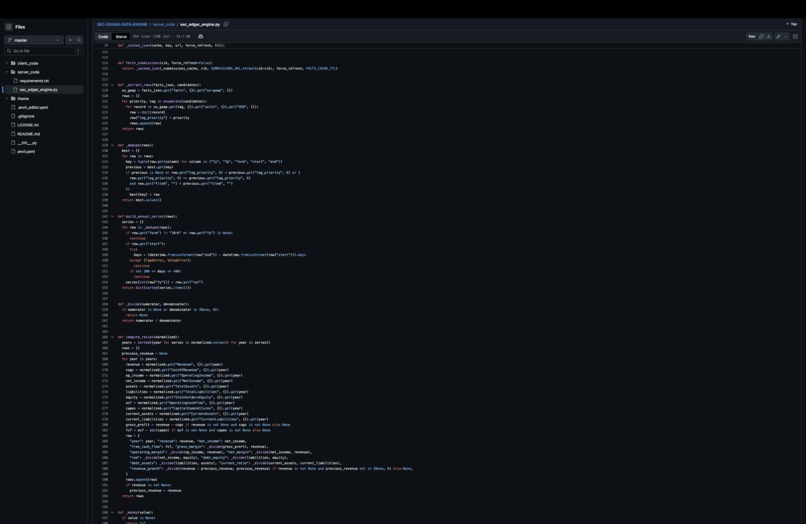Collapse the Files side panel icon
Image resolution: width=806 pixels, height=524 pixels.
pyautogui.click(x=8, y=27)
